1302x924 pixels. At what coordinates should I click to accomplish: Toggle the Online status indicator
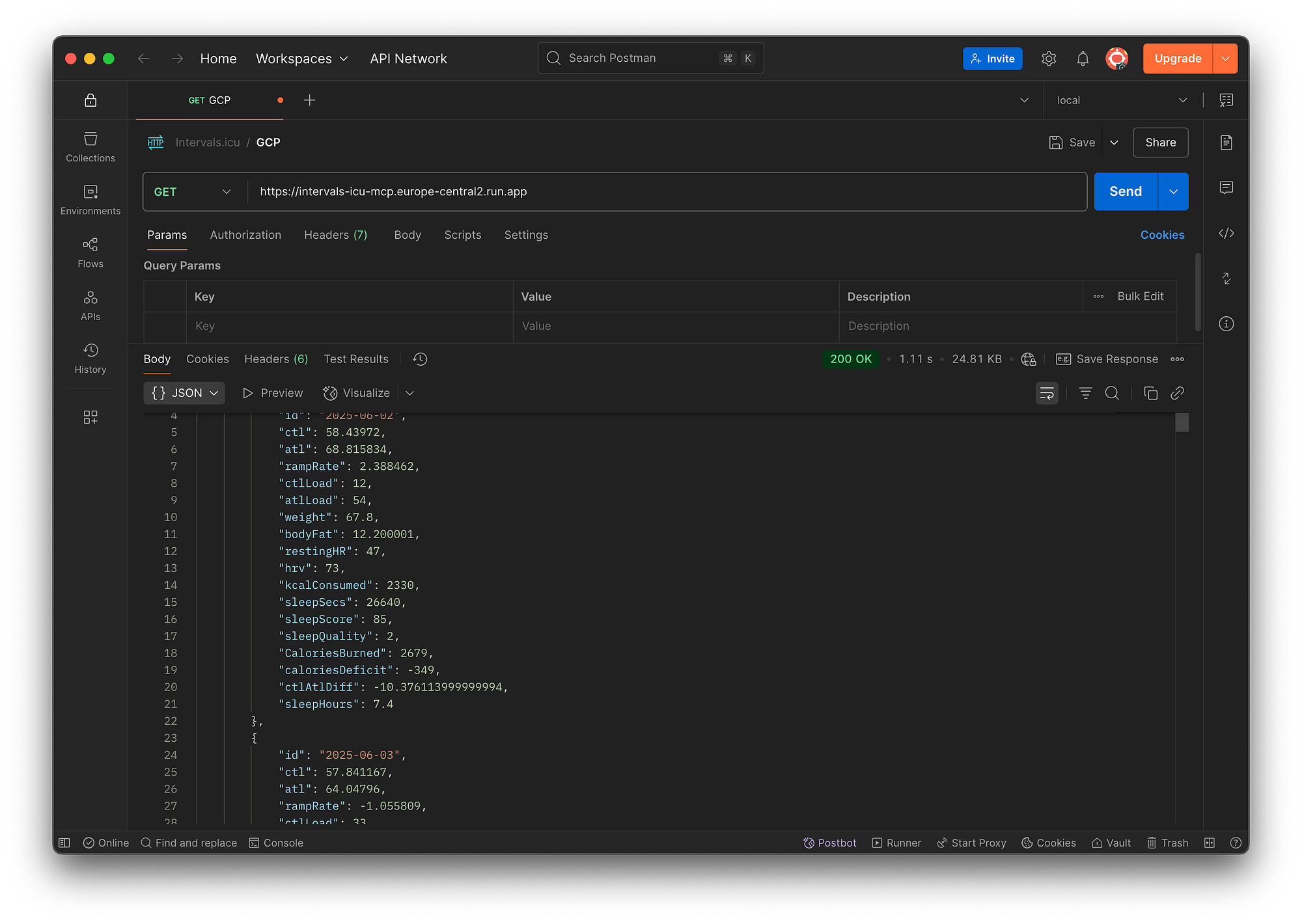105,843
